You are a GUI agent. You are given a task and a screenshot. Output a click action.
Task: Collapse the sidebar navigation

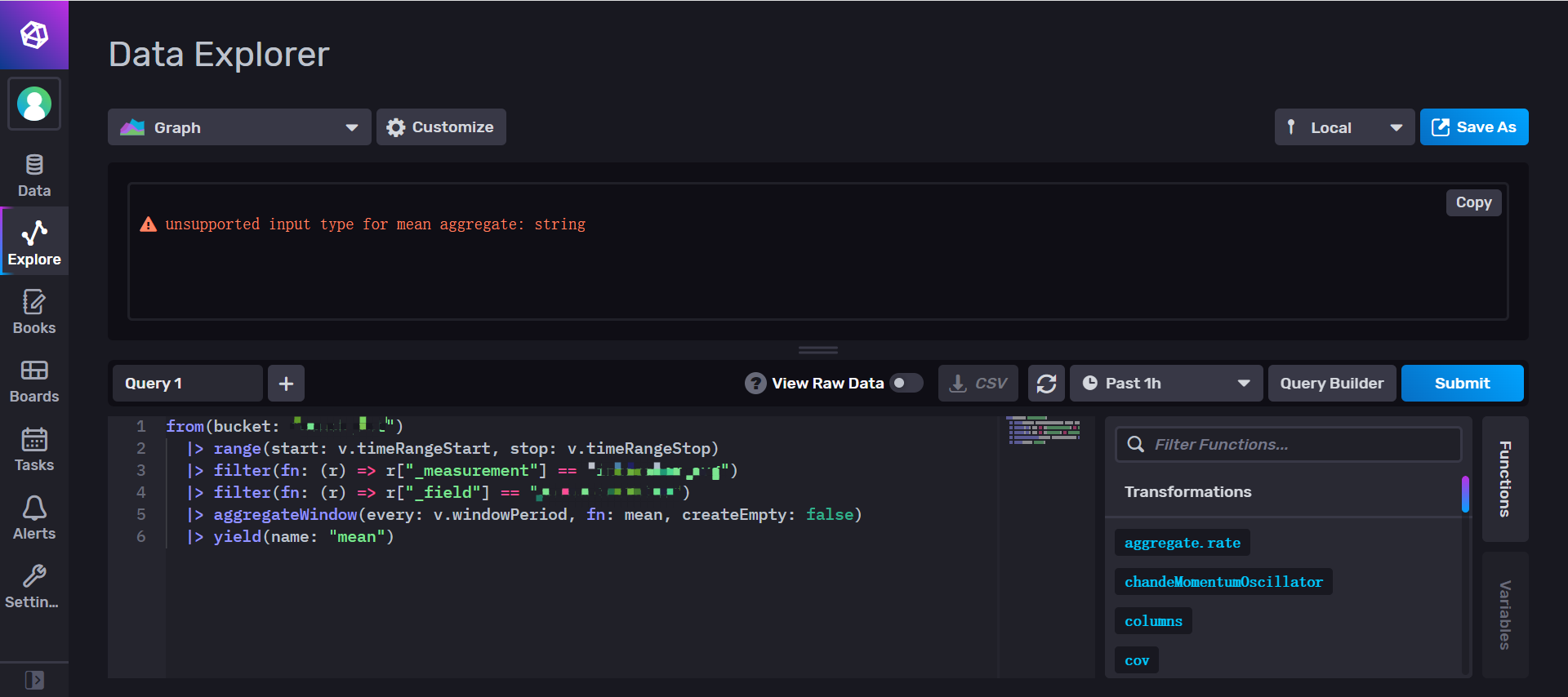[34, 680]
